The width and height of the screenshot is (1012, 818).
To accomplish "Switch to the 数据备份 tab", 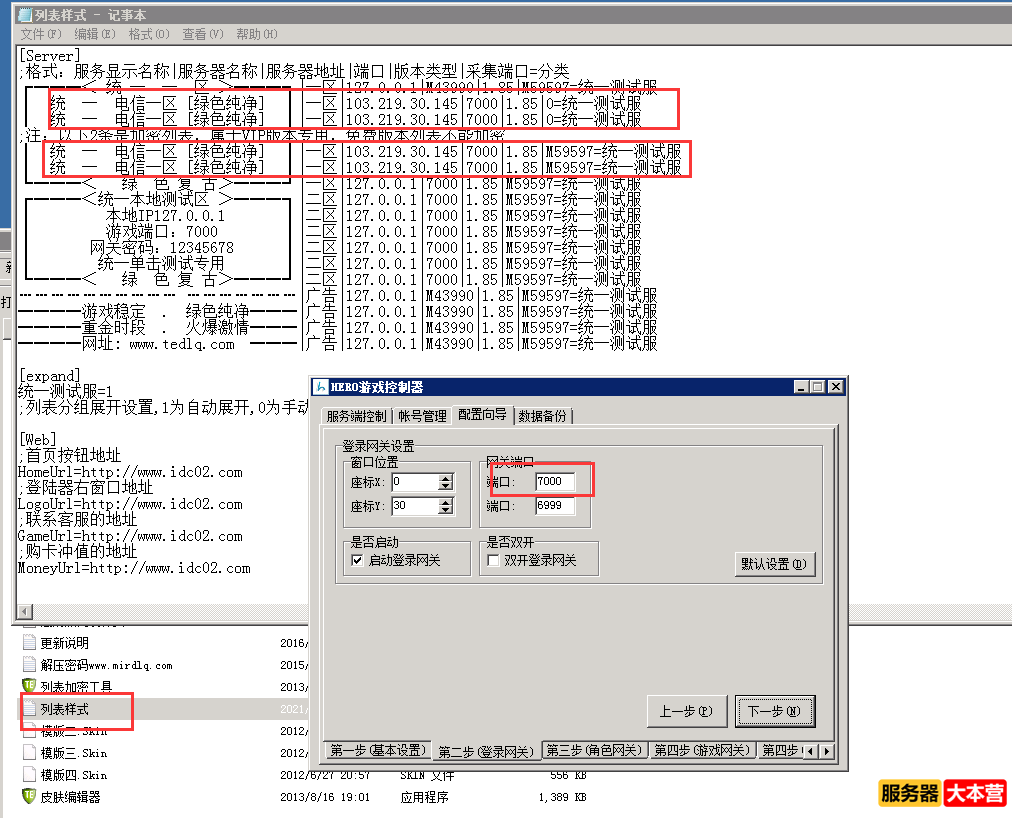I will point(542,416).
